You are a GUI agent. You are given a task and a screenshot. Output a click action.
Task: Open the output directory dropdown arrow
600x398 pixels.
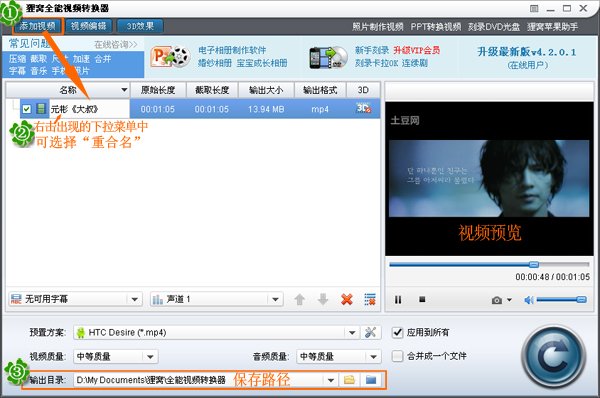331,380
